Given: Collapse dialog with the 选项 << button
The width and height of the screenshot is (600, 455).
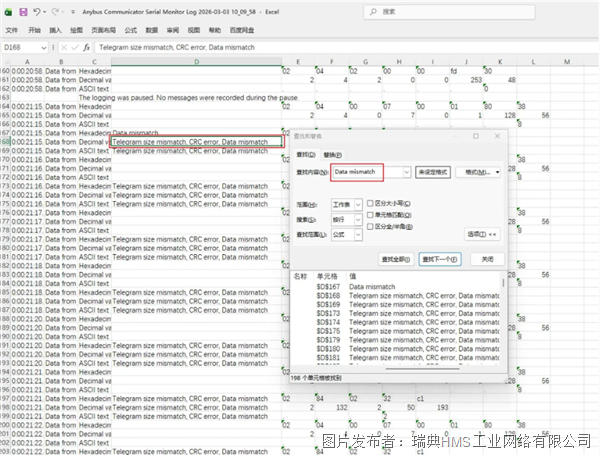Looking at the screenshot, I should click(x=482, y=234).
